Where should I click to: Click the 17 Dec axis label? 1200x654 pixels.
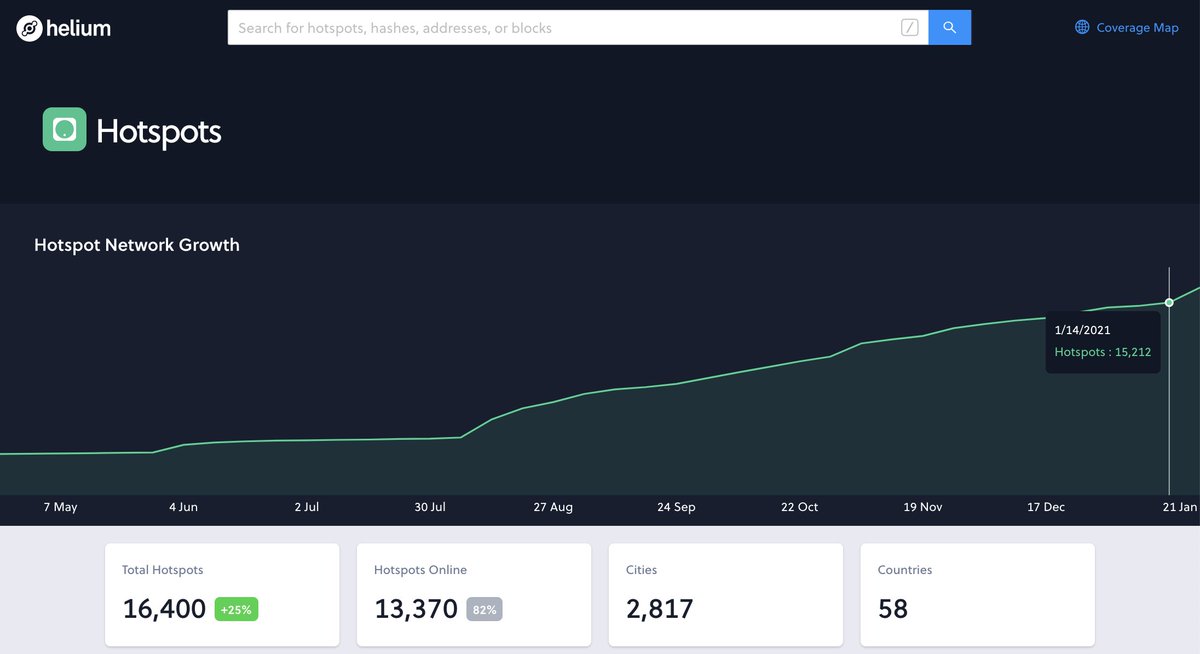click(x=1046, y=507)
